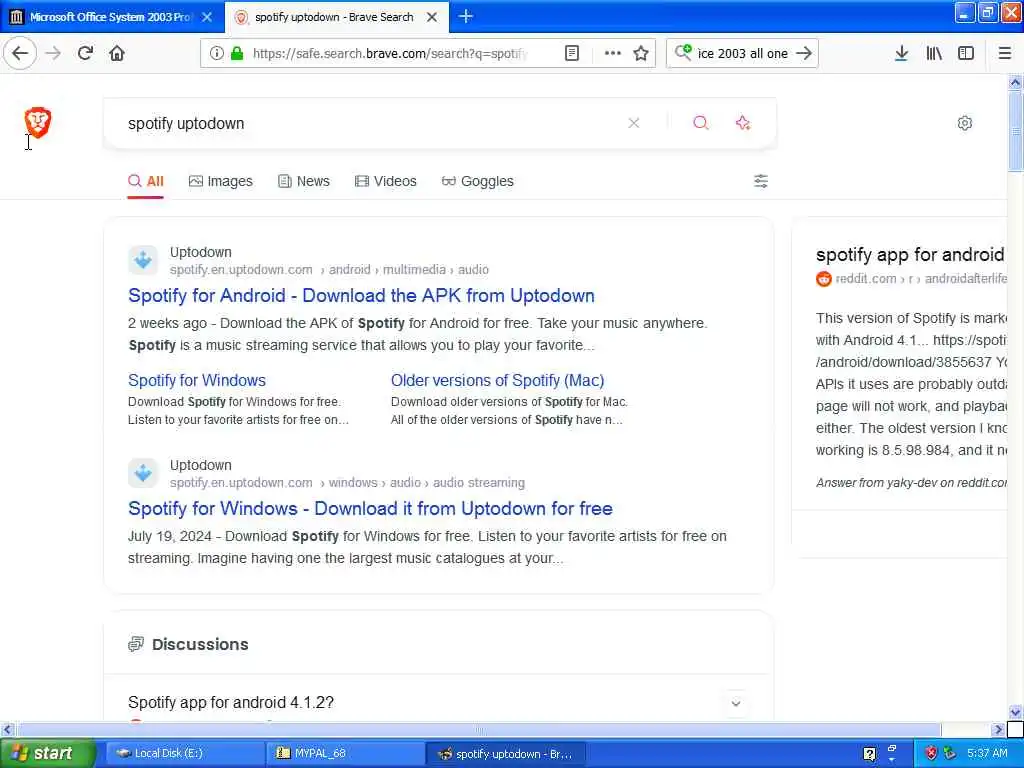Close the Microsoft Office System 2003 tab
1024x768 pixels.
click(207, 17)
